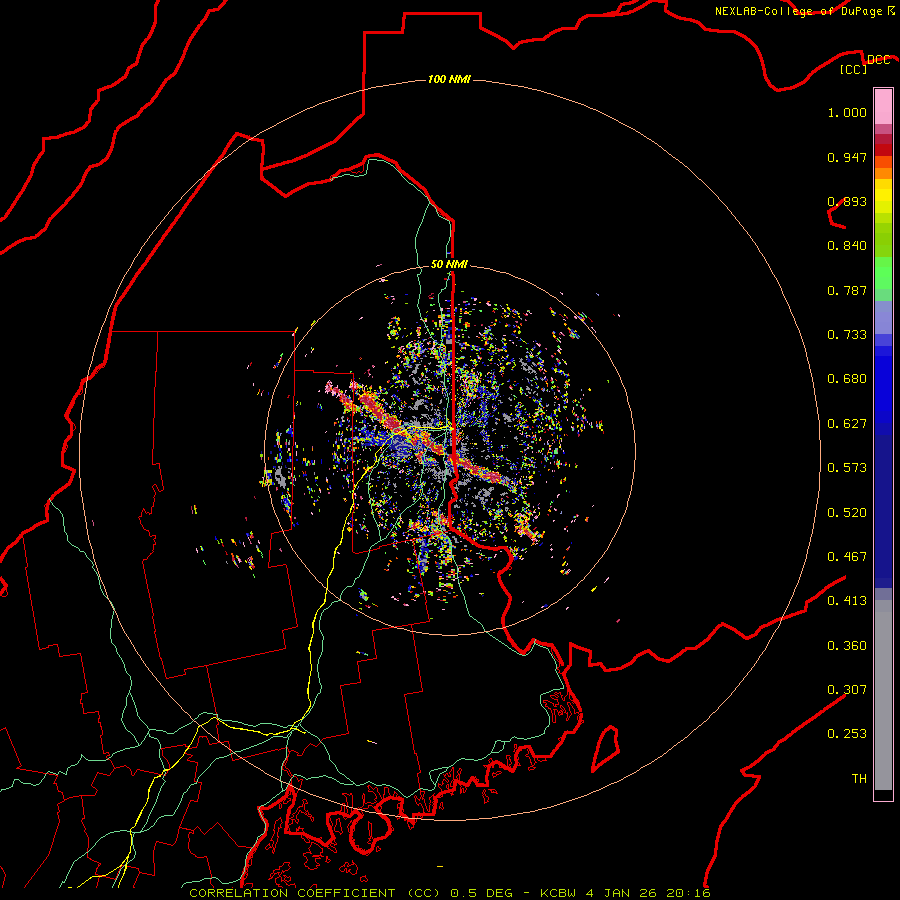
Task: Click the 0.520 color scale value
Action: 847,513
